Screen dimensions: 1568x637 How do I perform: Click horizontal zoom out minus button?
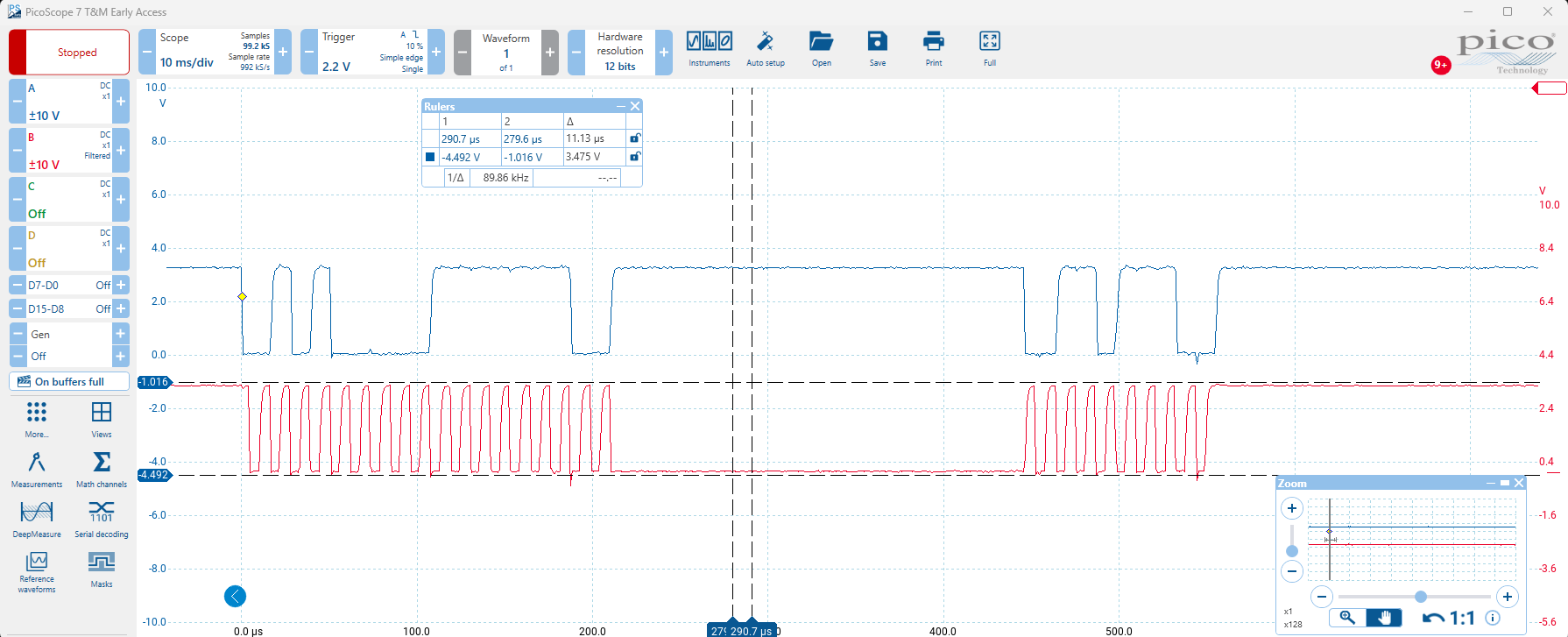coord(1322,597)
